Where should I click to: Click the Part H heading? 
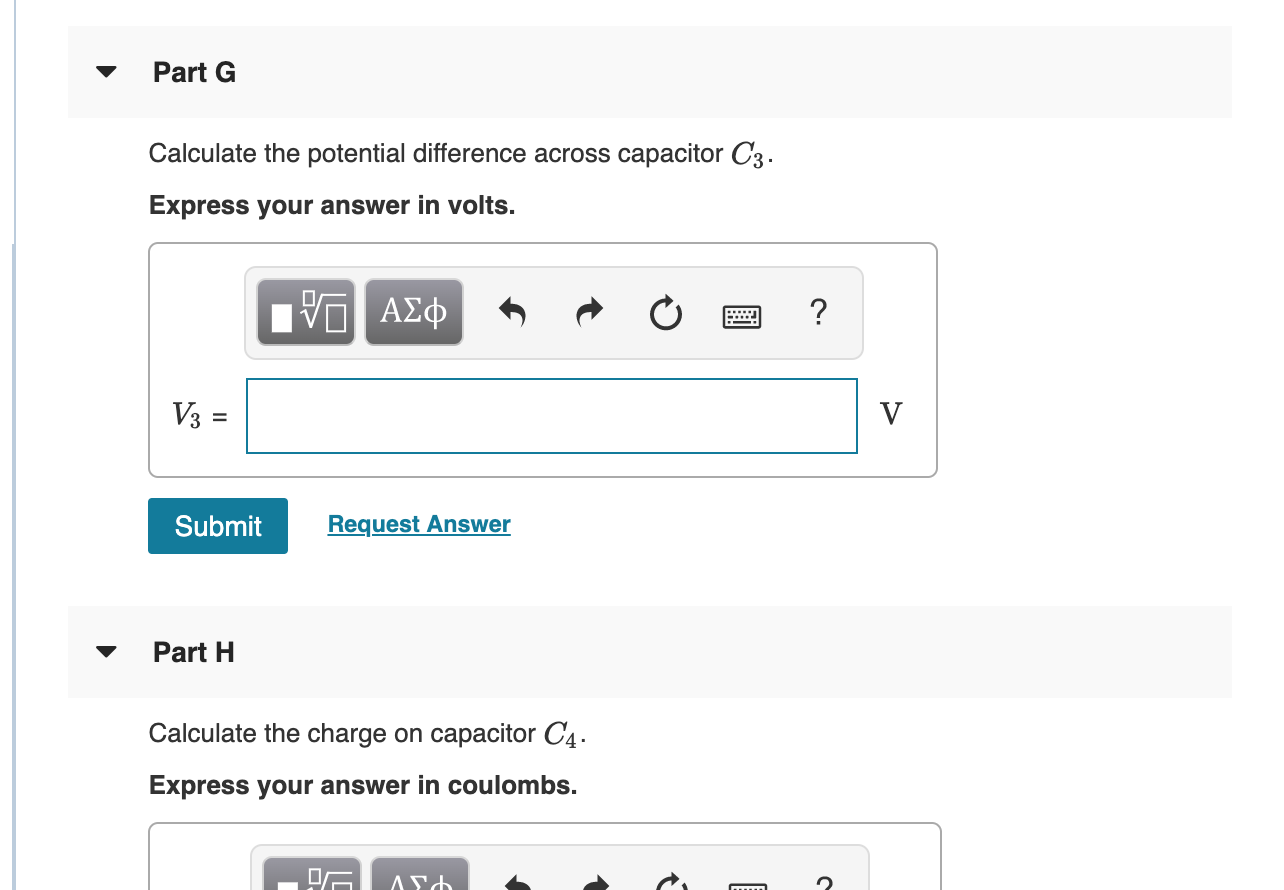pos(193,652)
